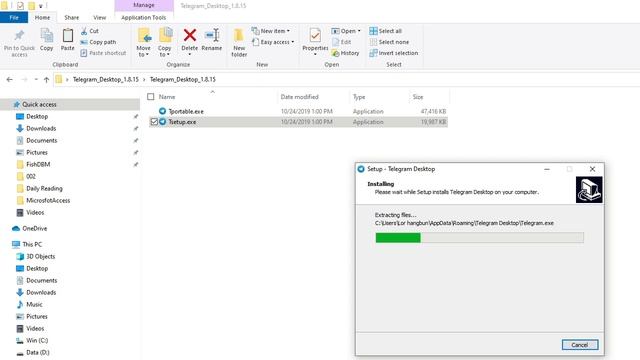The height and width of the screenshot is (360, 640).
Task: Go up one folder level arrow
Action: [x=47, y=80]
